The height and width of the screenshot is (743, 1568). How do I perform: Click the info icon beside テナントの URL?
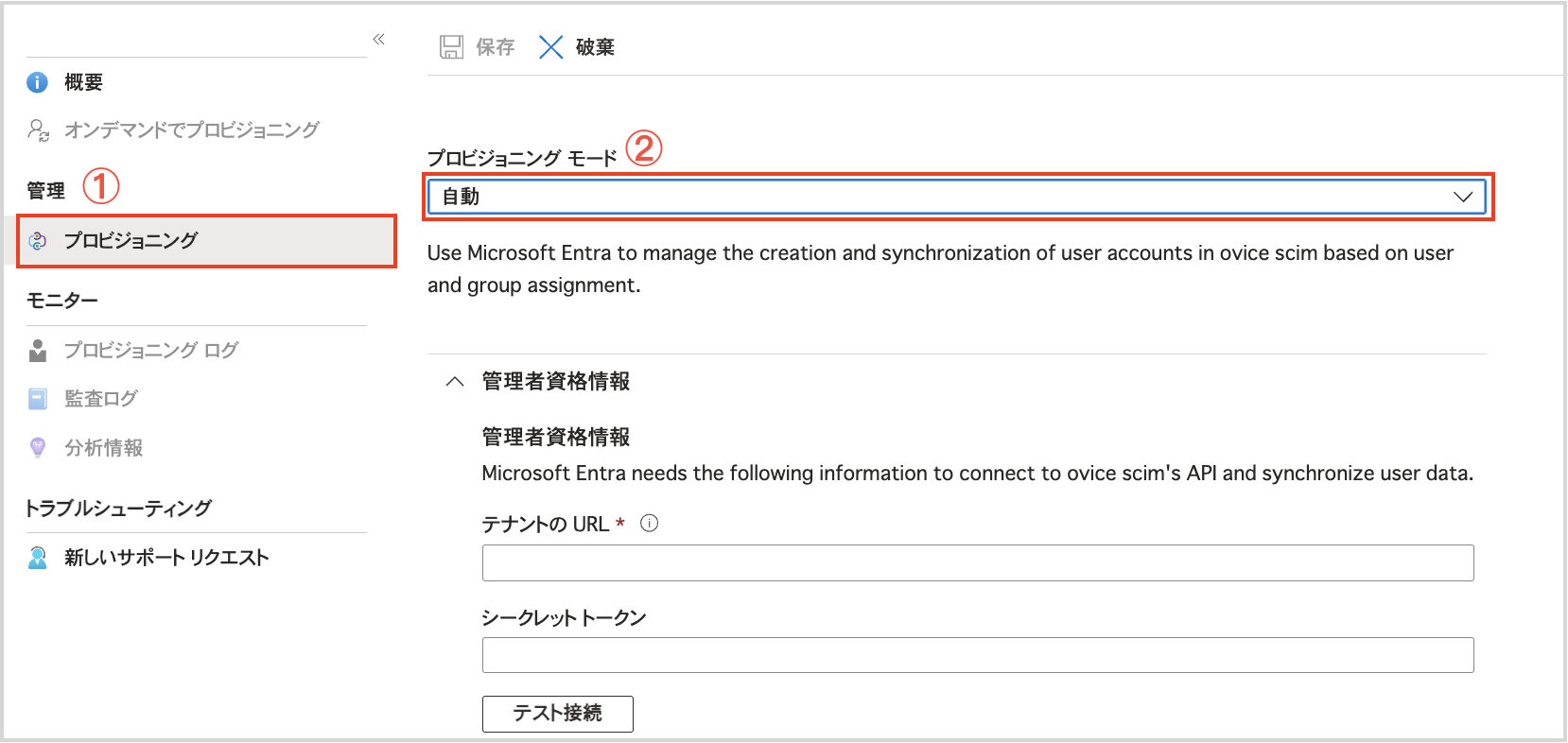(649, 523)
